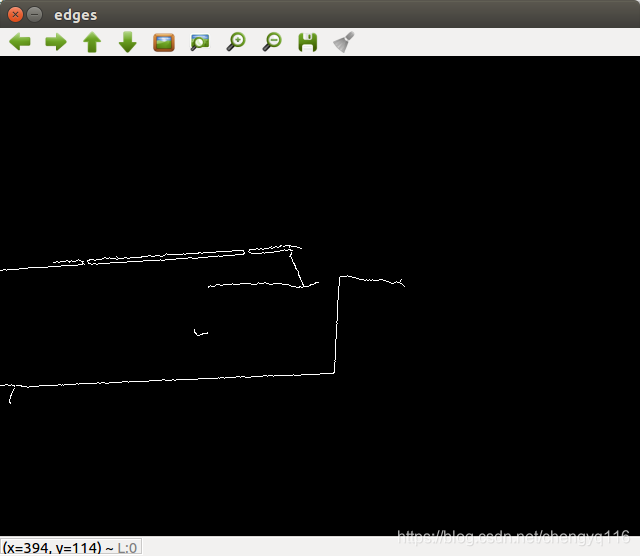
Task: Zoom in with the plus magnifier
Action: click(236, 42)
